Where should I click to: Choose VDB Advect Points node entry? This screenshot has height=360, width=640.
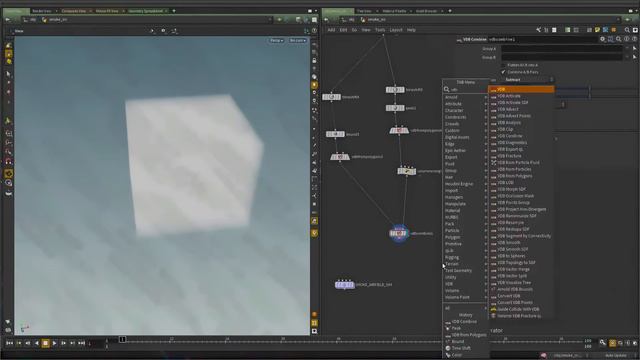pos(514,116)
